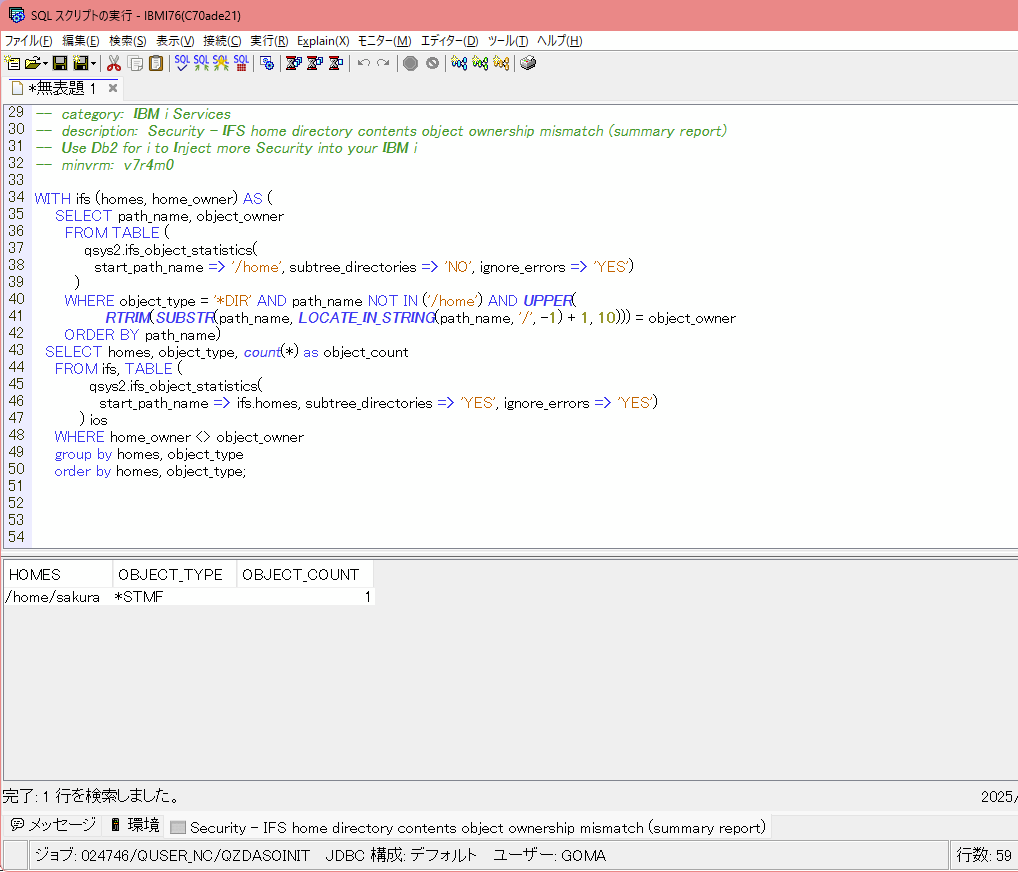Click SQL icon with red grid

(241, 63)
